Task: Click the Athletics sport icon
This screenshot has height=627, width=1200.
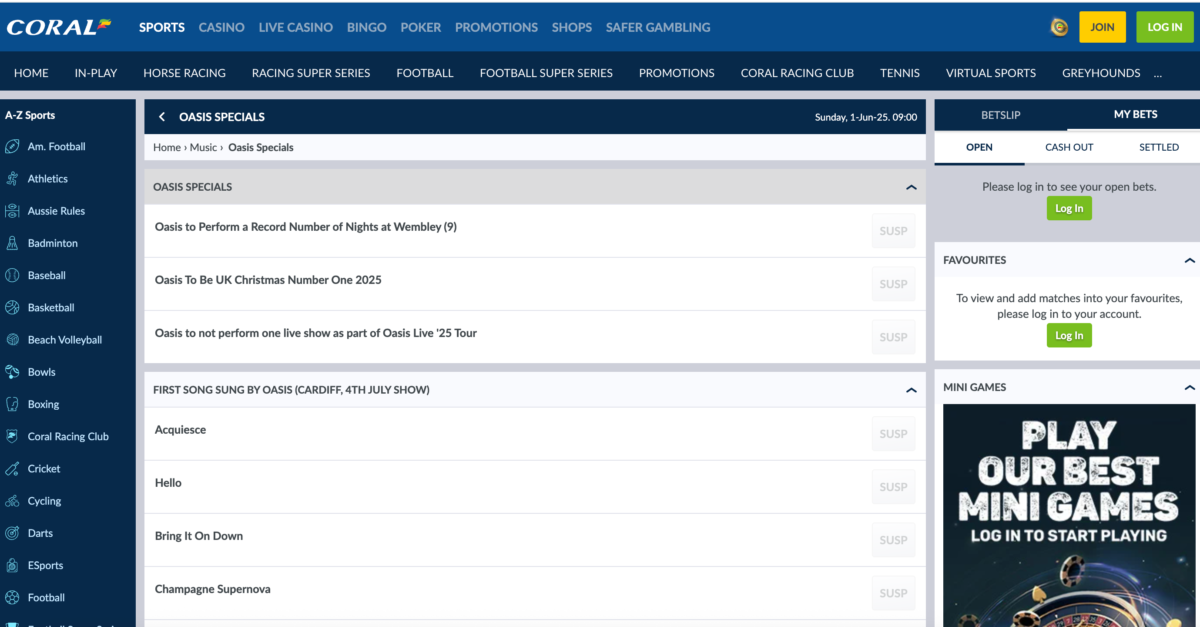Action: (12, 179)
